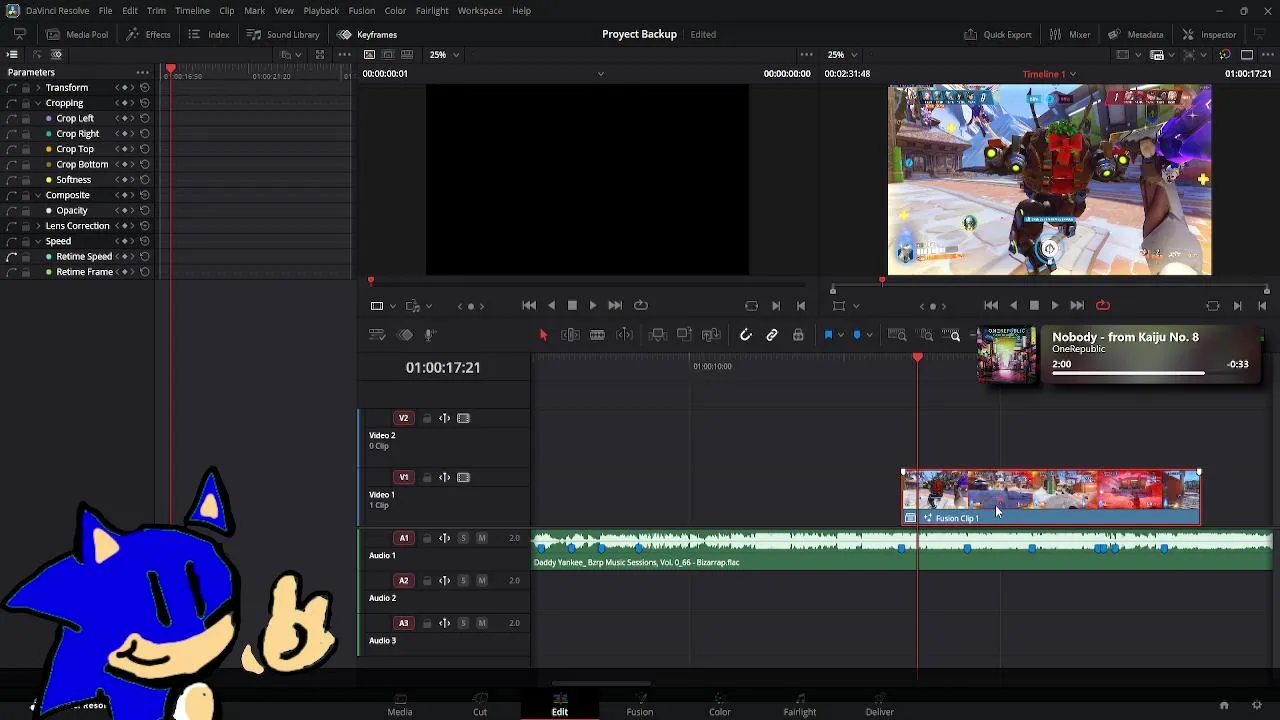Click the blue Marker icon
Image resolution: width=1280 pixels, height=720 pixels.
point(857,335)
